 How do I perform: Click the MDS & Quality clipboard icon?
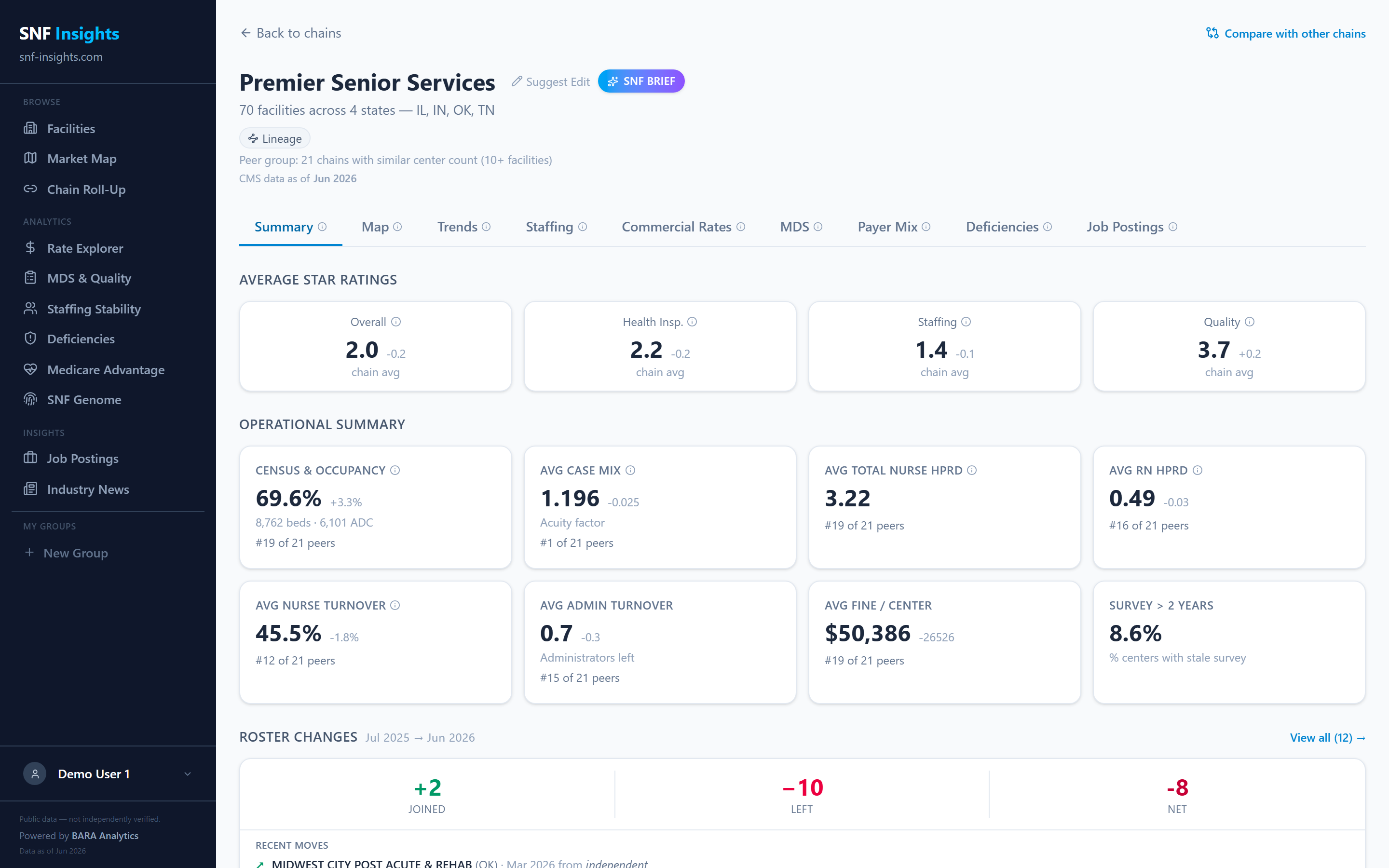(30, 278)
